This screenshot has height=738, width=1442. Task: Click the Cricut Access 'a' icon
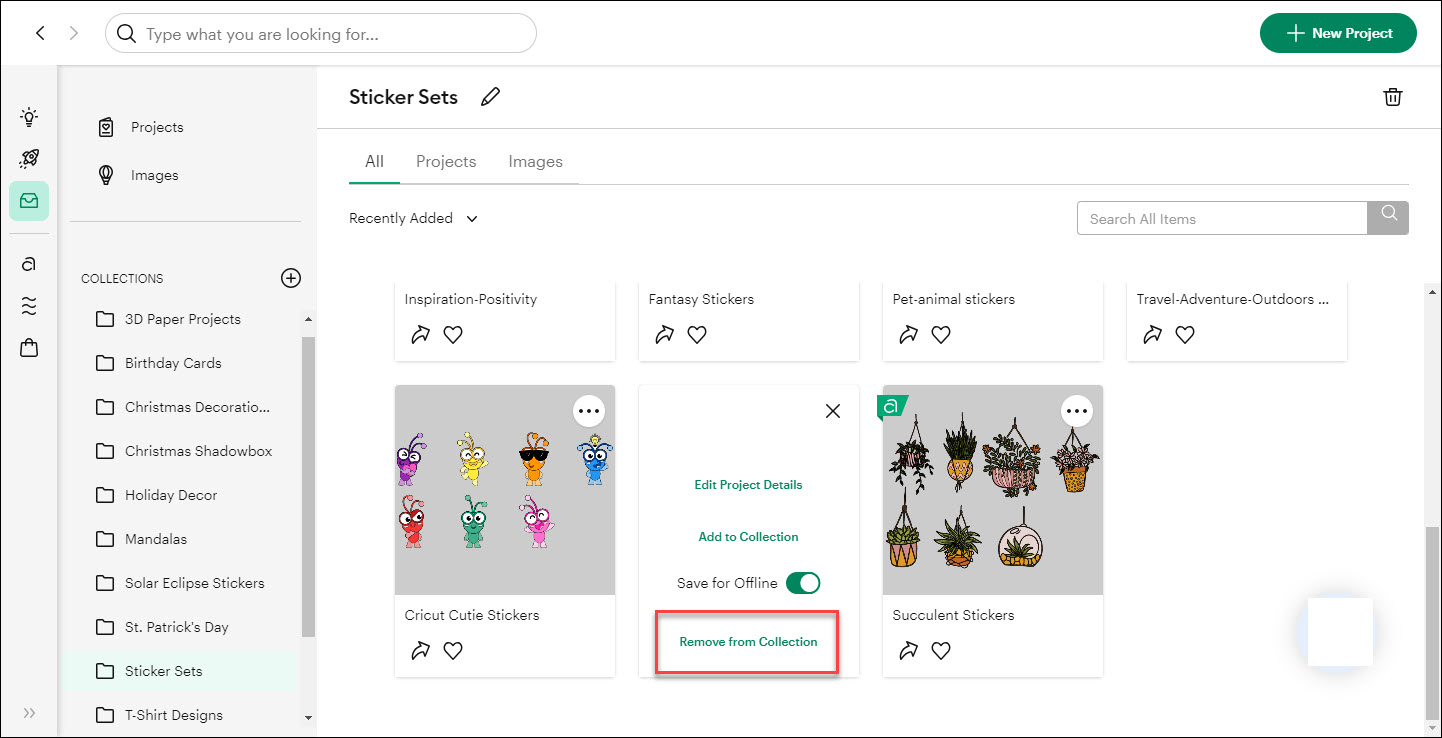click(x=29, y=263)
